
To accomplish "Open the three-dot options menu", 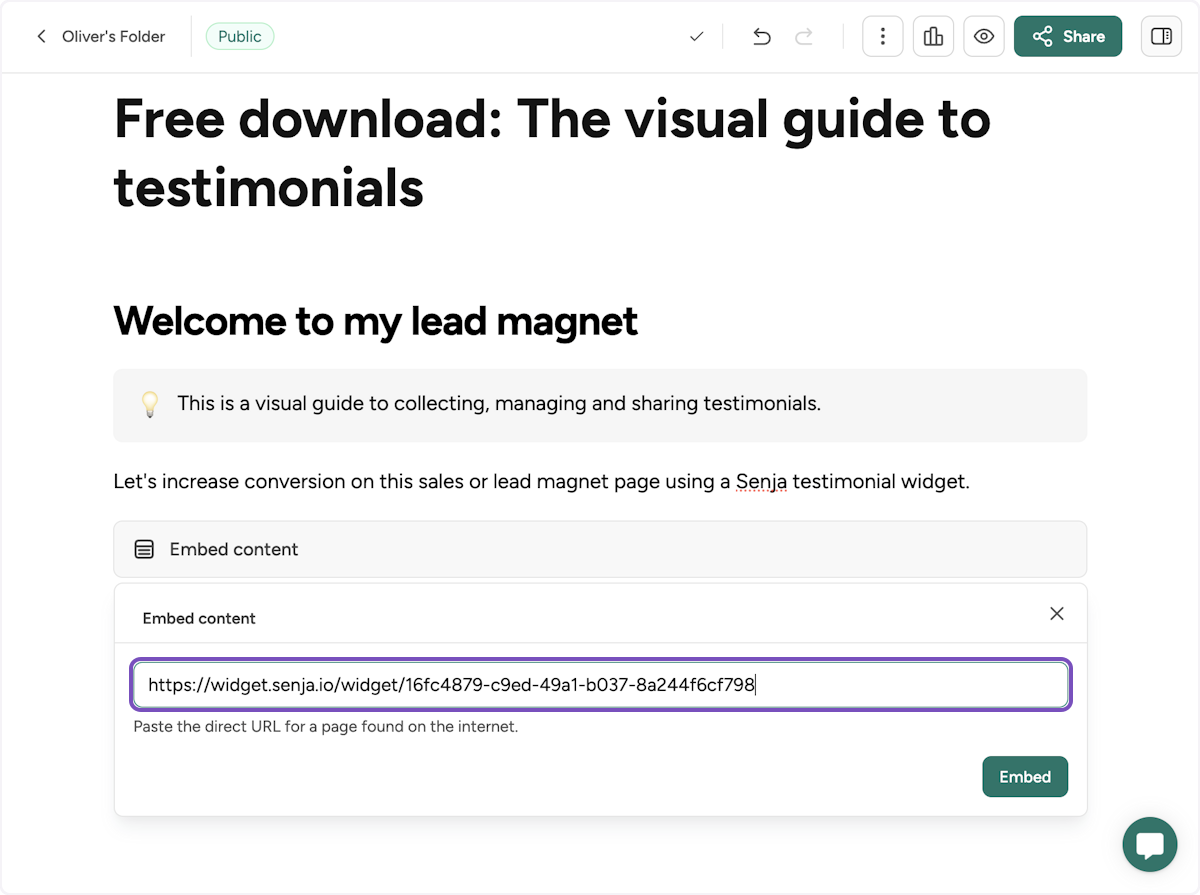I will 882,36.
